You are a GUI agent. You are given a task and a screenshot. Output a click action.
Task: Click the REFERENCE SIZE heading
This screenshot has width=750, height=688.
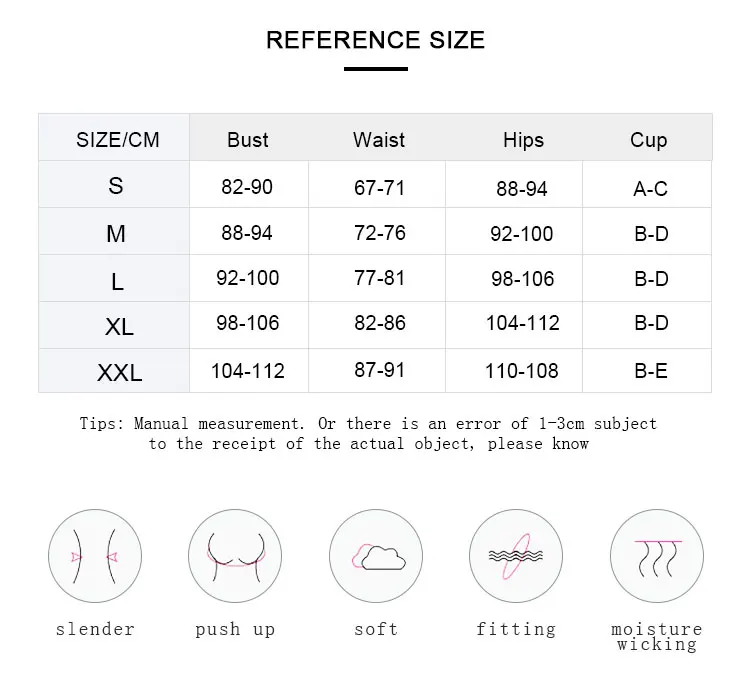(375, 40)
